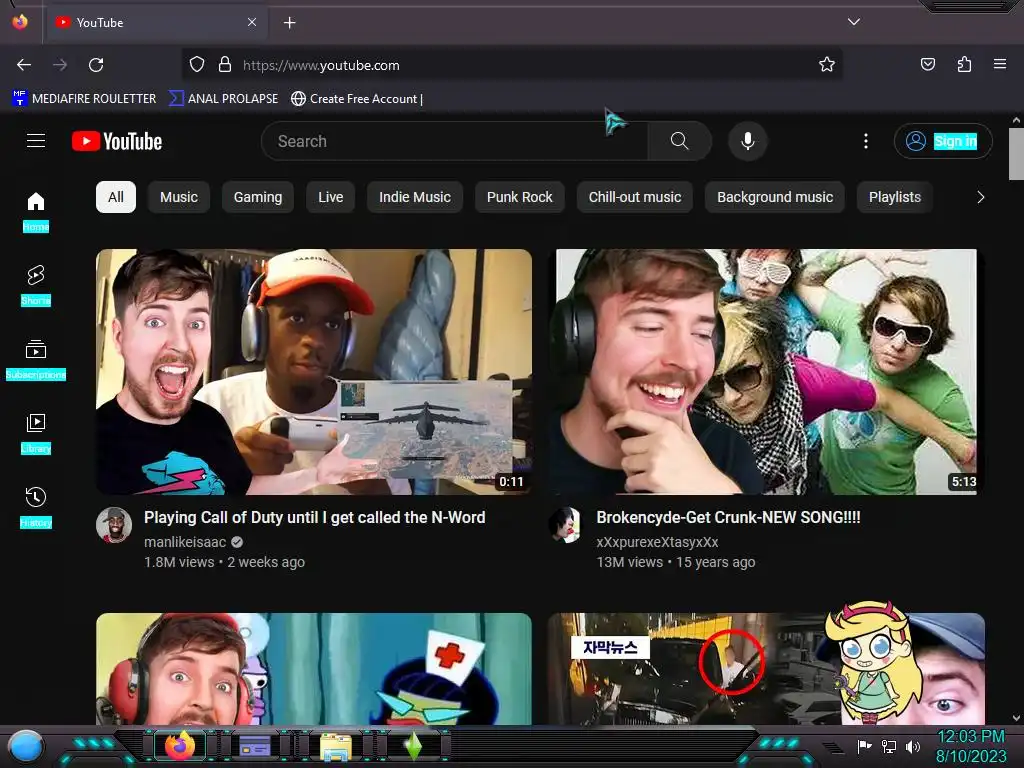Open the YouTube guide hamburger menu

click(36, 140)
